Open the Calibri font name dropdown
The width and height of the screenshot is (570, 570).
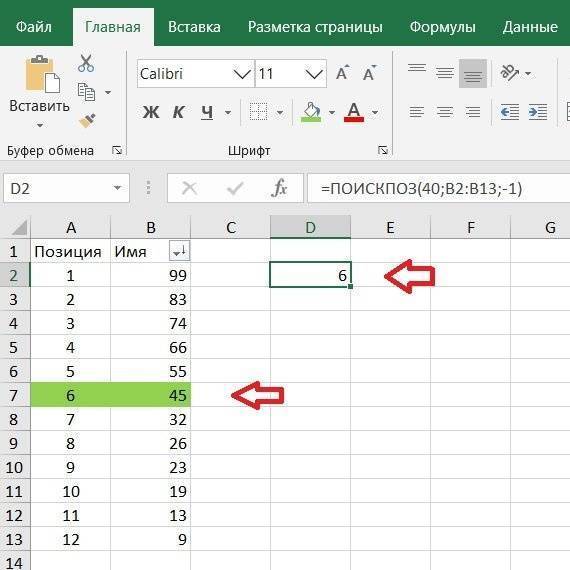click(x=242, y=74)
